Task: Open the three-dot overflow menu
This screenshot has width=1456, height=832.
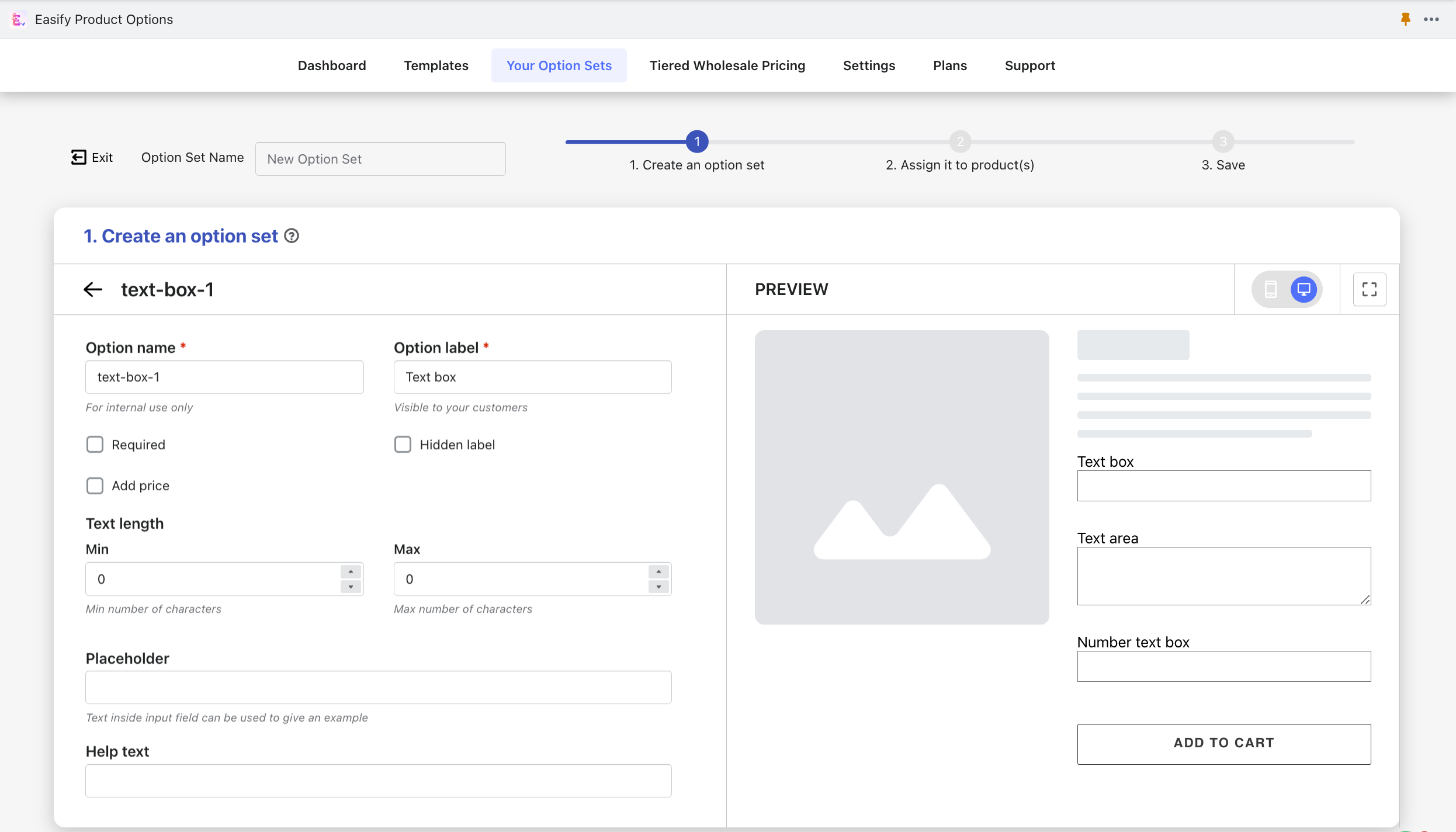Action: (x=1432, y=19)
